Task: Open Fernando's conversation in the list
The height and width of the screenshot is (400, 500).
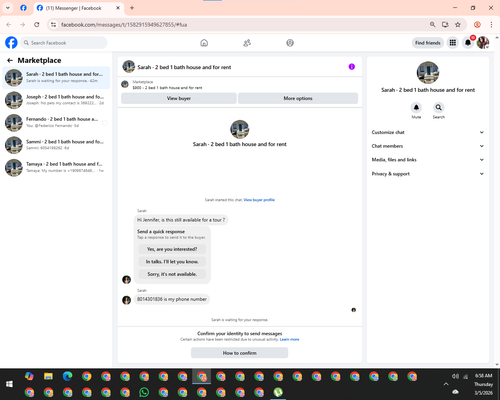Action: click(x=56, y=122)
